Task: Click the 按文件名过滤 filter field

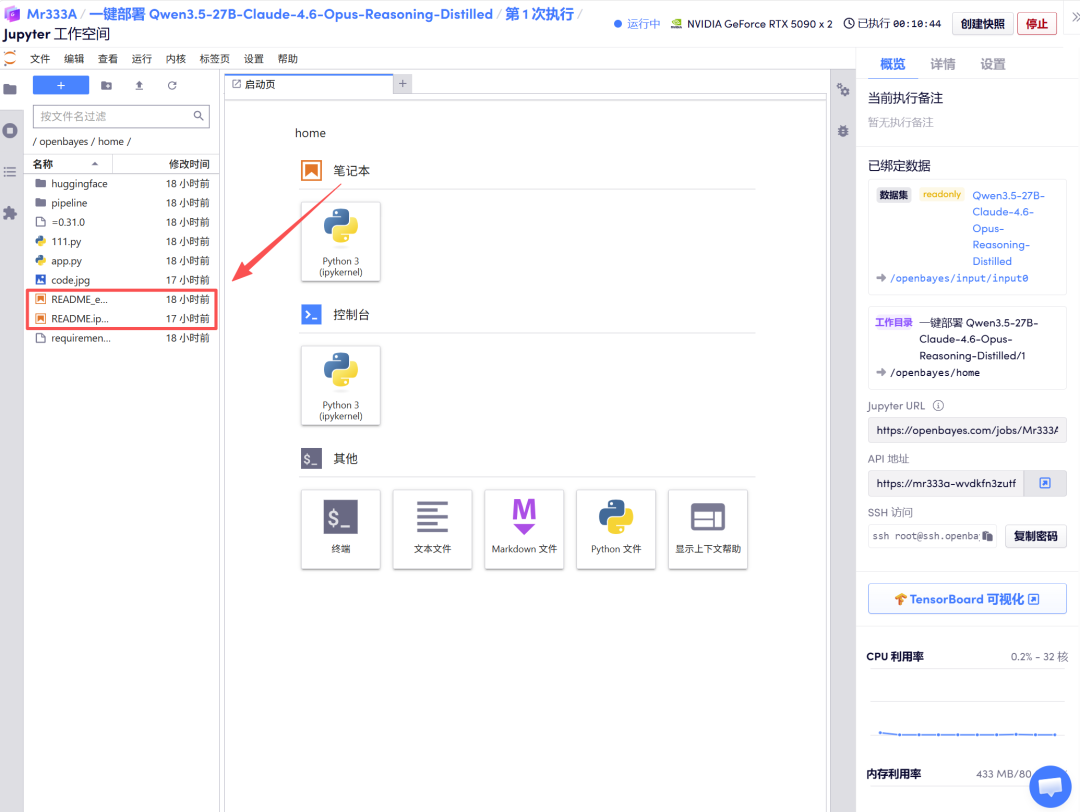Action: pos(121,116)
